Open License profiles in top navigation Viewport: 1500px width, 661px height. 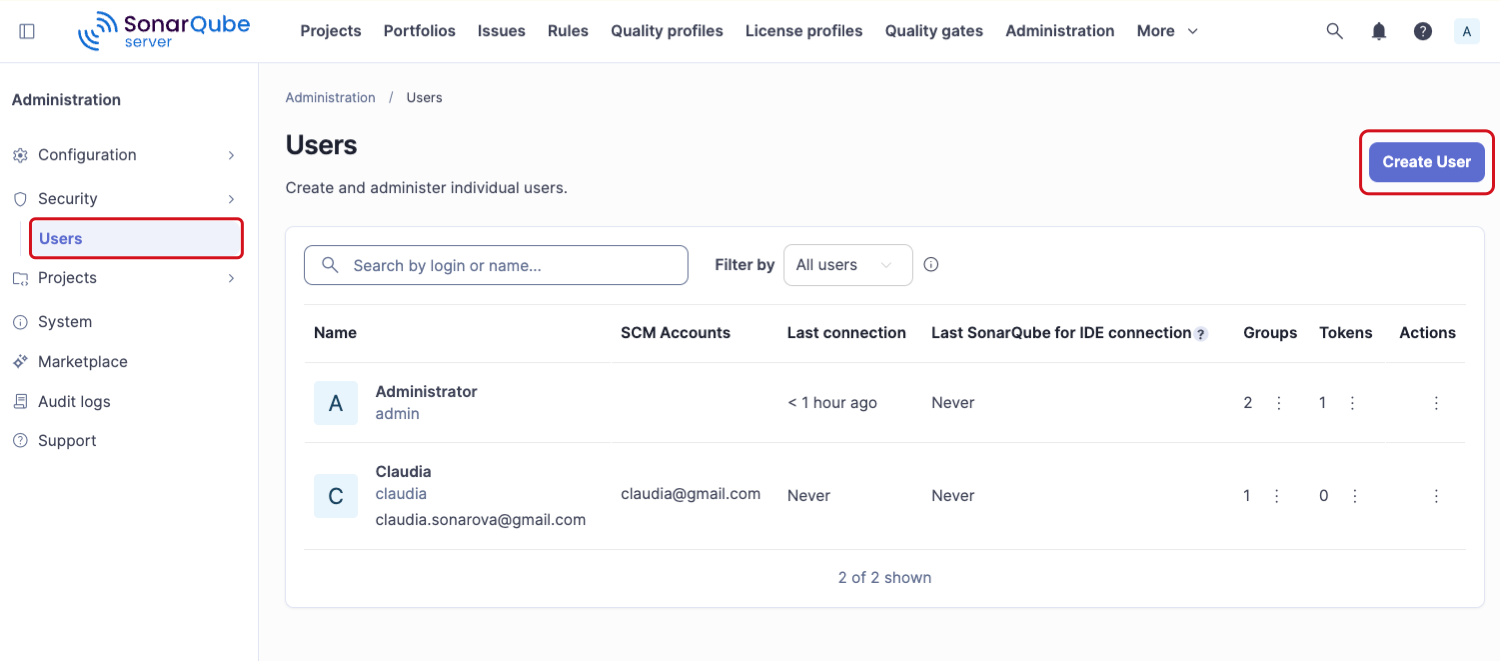tap(804, 31)
